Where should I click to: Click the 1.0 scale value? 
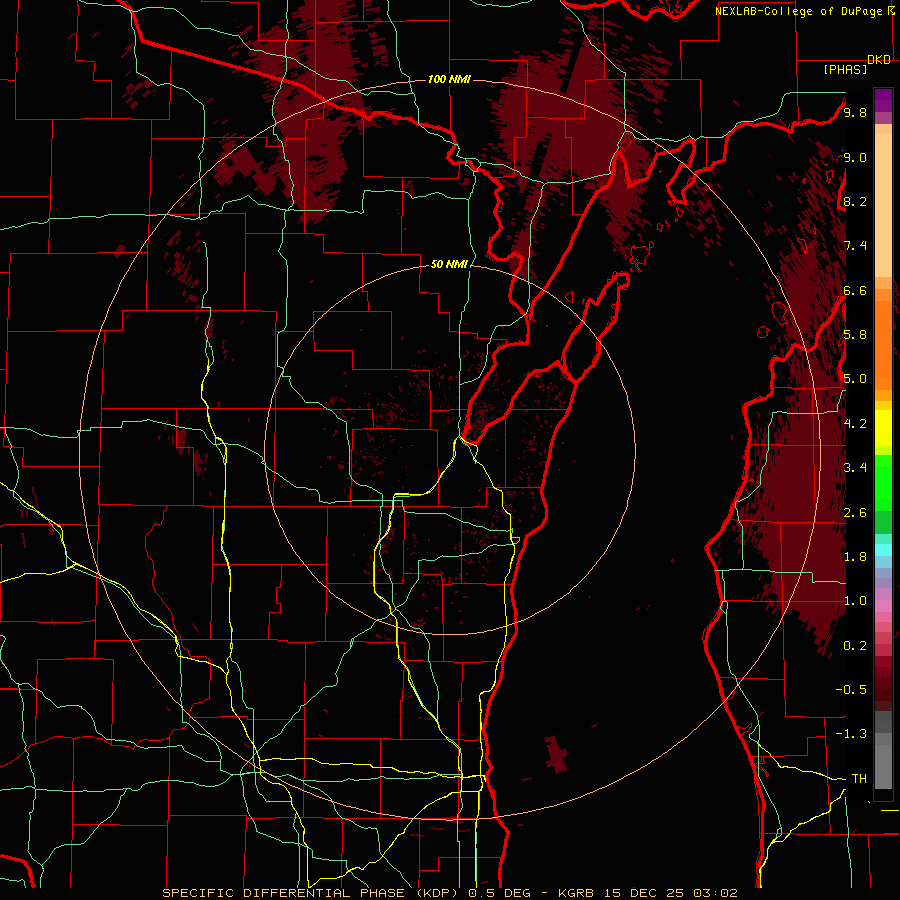pyautogui.click(x=855, y=601)
